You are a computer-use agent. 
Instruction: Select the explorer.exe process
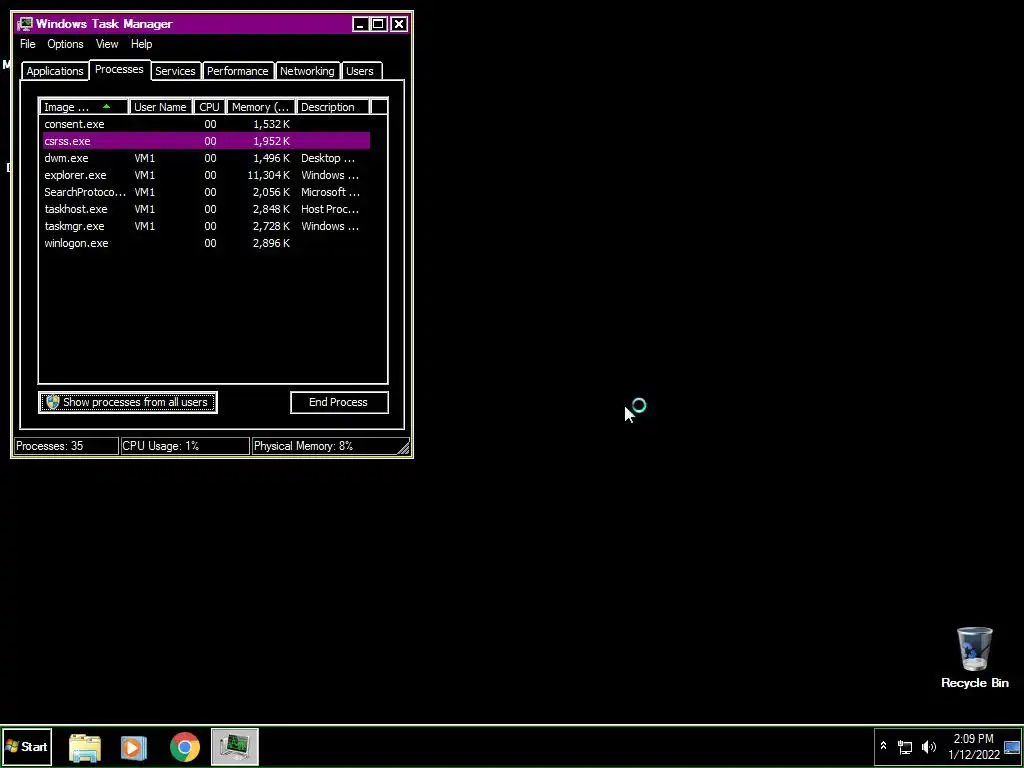206,175
